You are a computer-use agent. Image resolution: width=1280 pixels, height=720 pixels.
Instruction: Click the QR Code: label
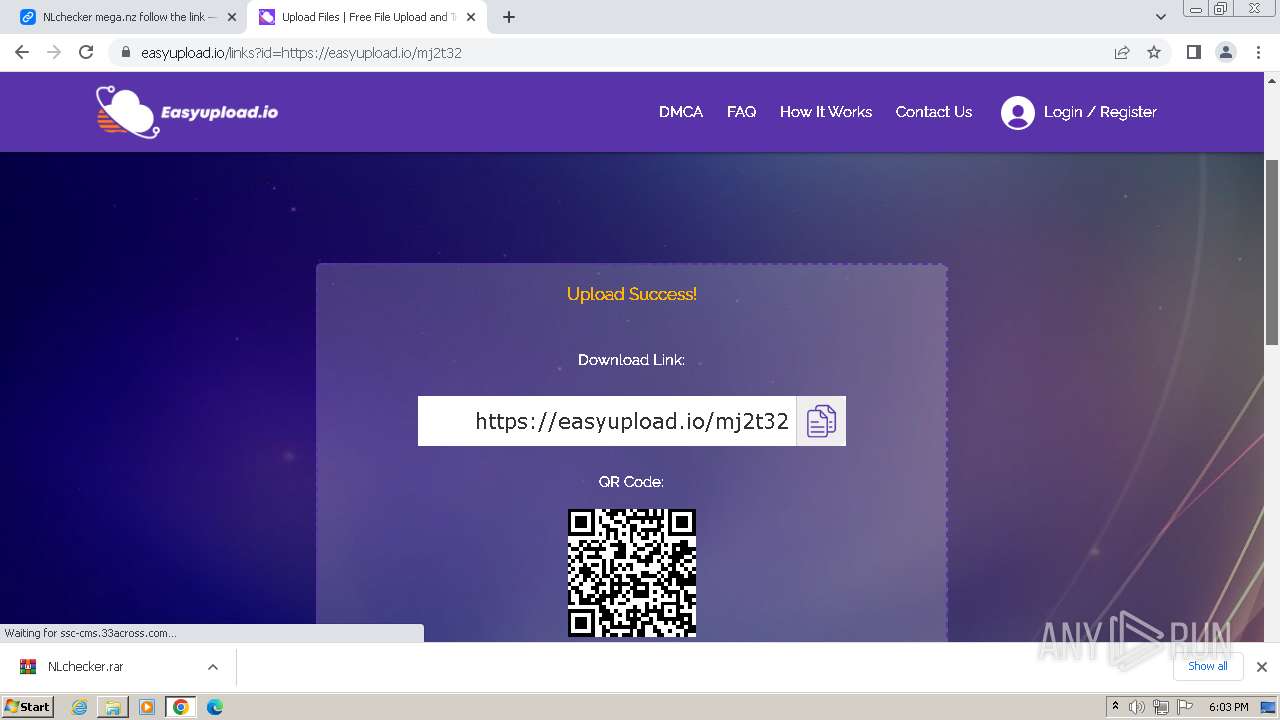(632, 482)
